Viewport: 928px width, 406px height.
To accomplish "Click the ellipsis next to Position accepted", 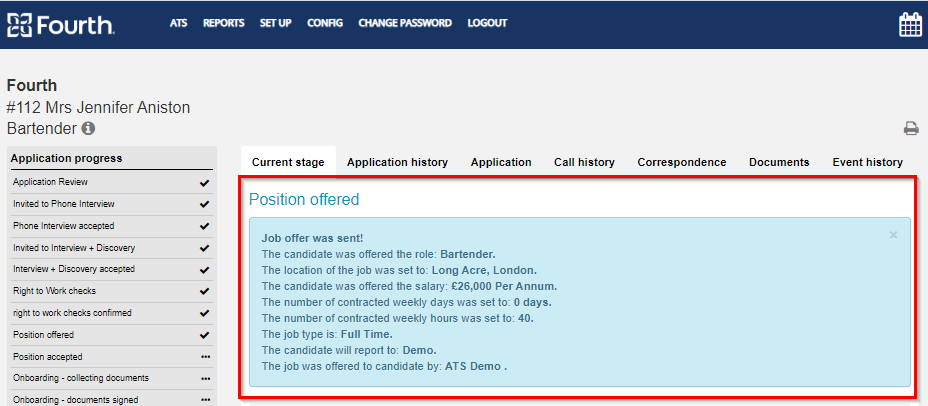I will coord(205,357).
